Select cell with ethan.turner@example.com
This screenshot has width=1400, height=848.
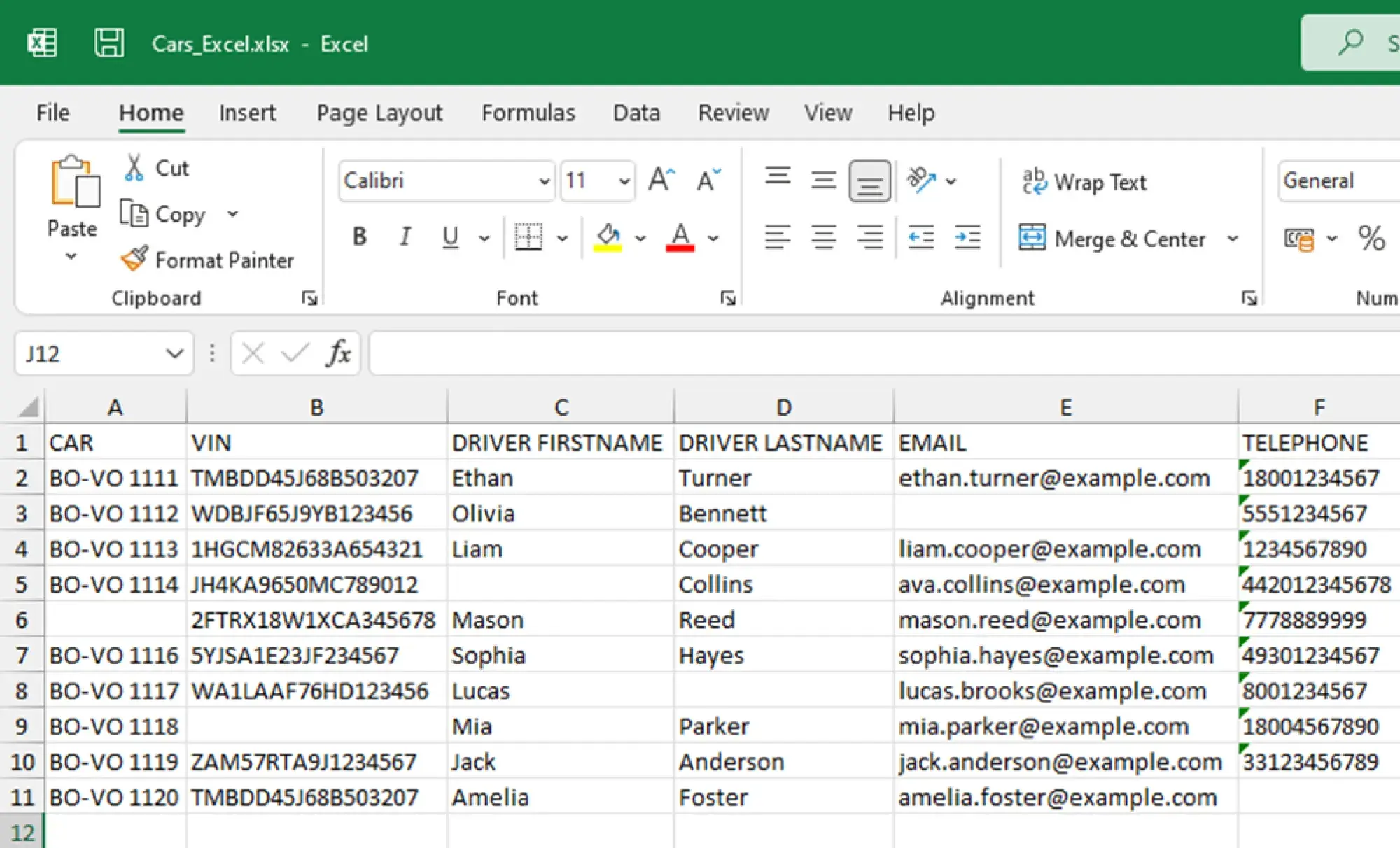(1065, 478)
